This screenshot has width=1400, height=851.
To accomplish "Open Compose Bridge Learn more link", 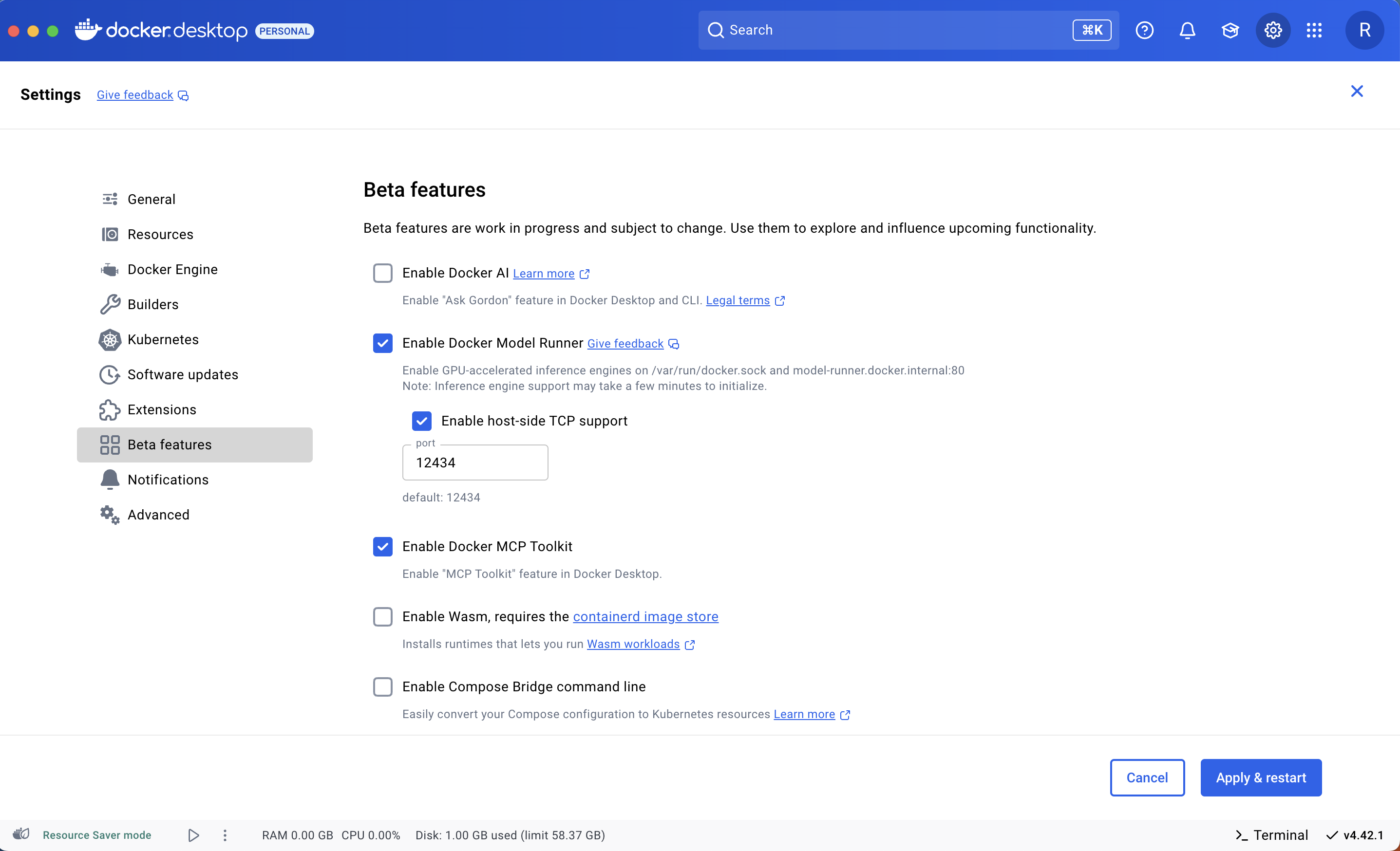I will [x=804, y=714].
